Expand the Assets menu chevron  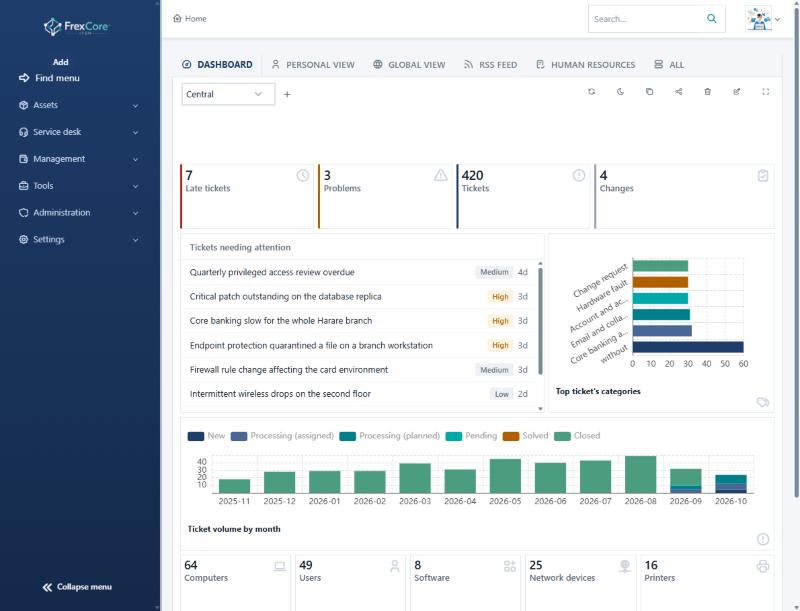pyautogui.click(x=135, y=106)
